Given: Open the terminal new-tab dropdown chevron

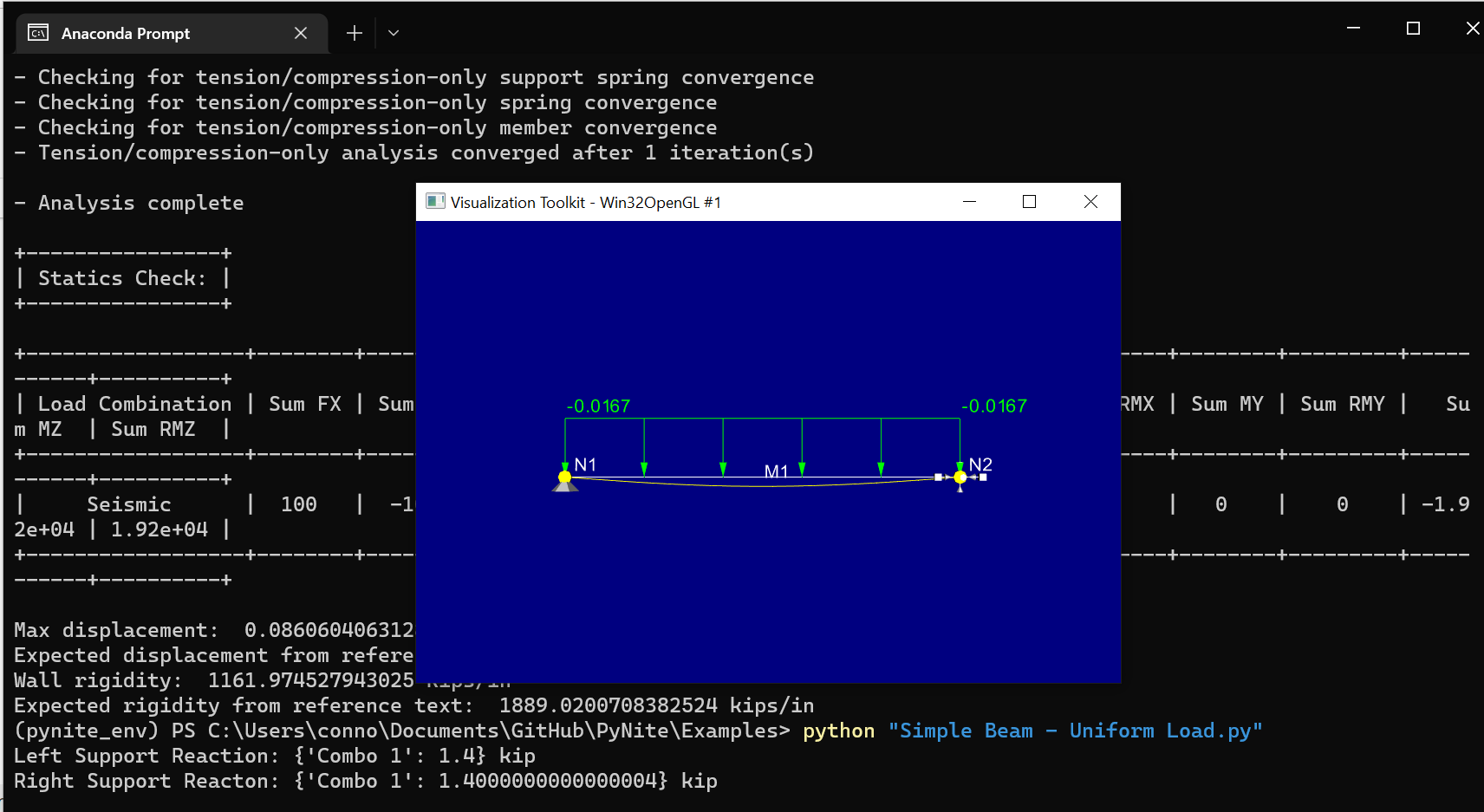Looking at the screenshot, I should 394,33.
